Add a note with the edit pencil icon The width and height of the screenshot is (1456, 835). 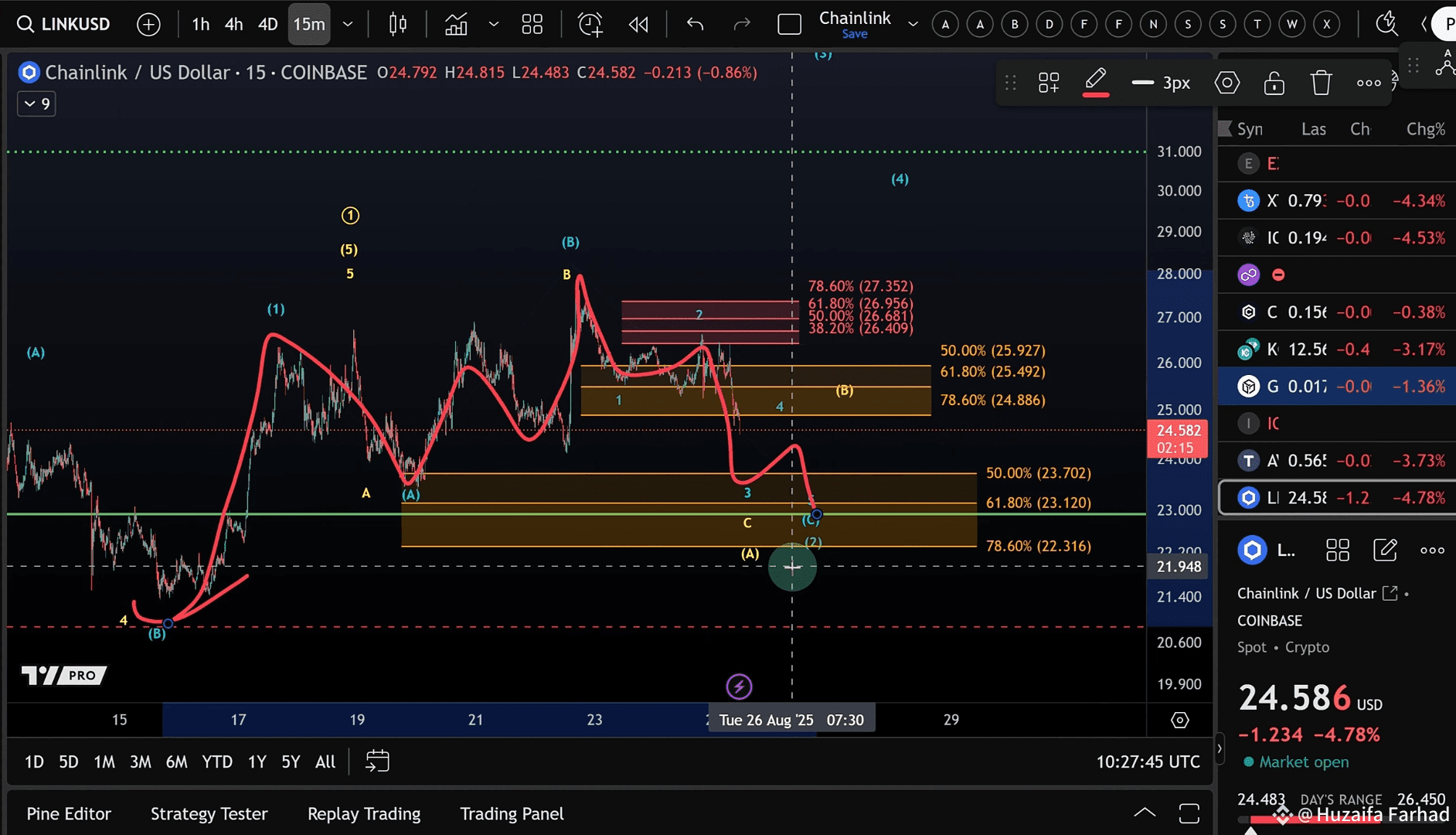pos(1385,550)
